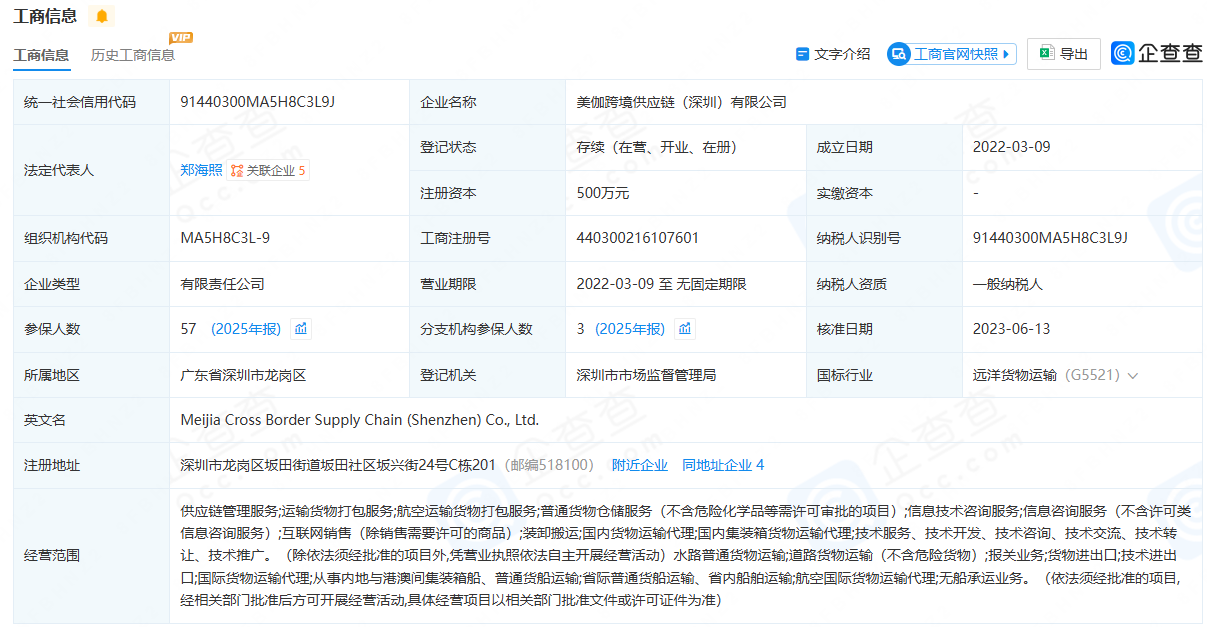Expand the arrow on 工商官网快照
The image size is (1207, 627).
click(1006, 54)
